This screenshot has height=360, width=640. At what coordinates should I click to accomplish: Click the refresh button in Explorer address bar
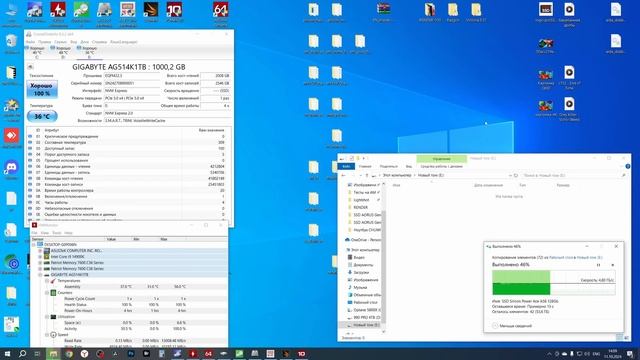tap(516, 176)
